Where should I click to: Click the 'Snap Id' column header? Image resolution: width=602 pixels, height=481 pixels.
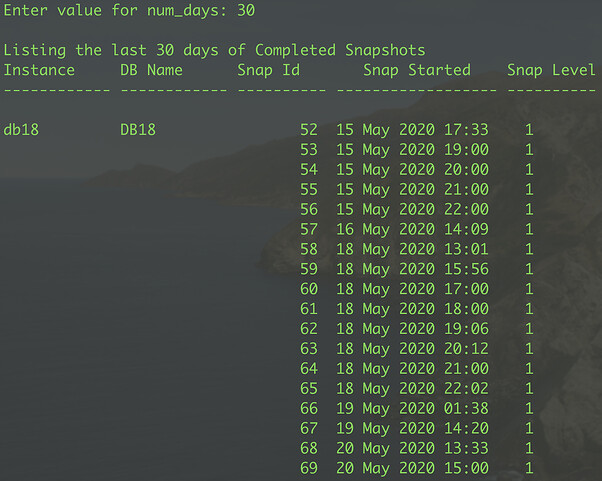[268, 70]
